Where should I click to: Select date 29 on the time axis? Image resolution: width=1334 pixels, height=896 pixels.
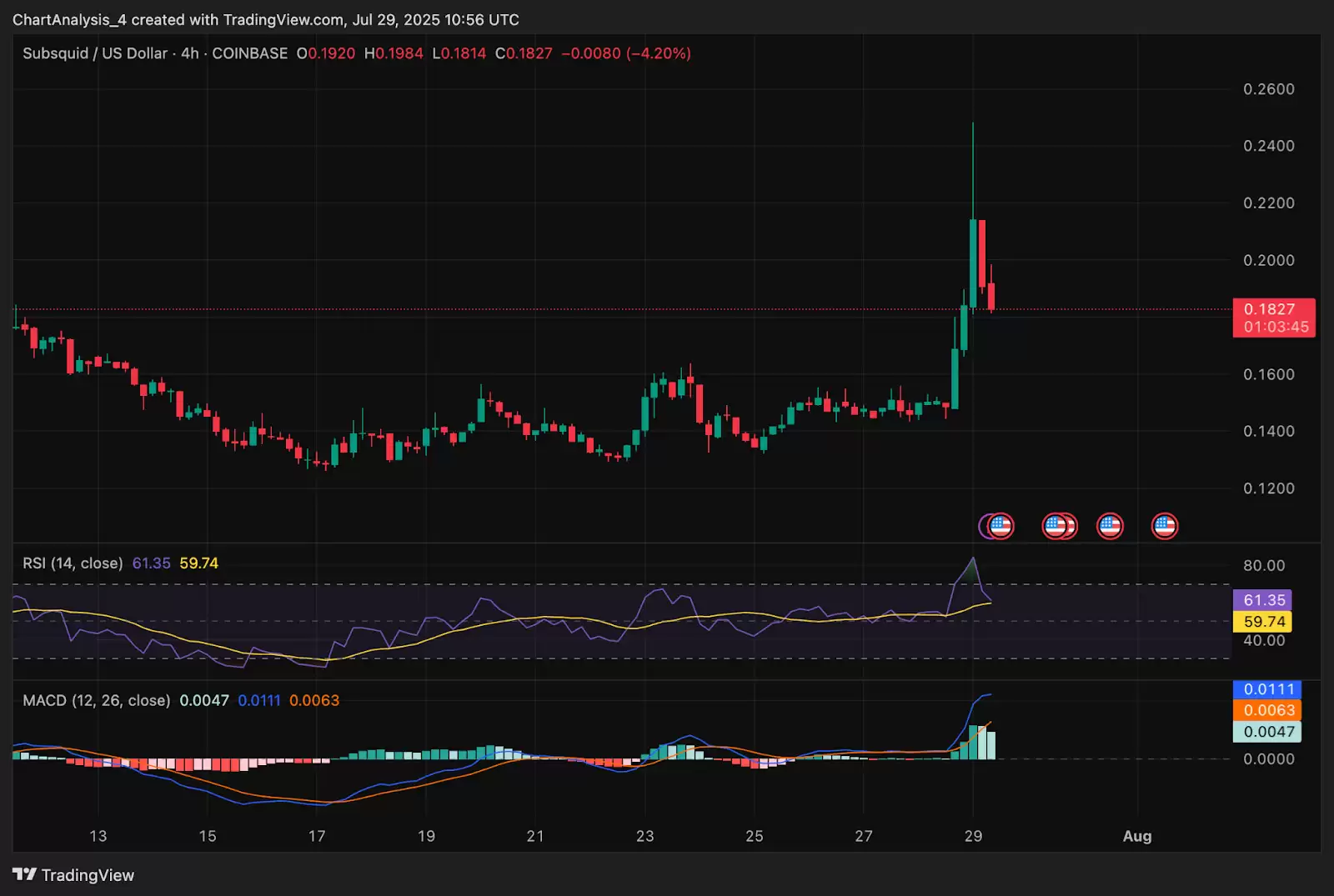973,836
